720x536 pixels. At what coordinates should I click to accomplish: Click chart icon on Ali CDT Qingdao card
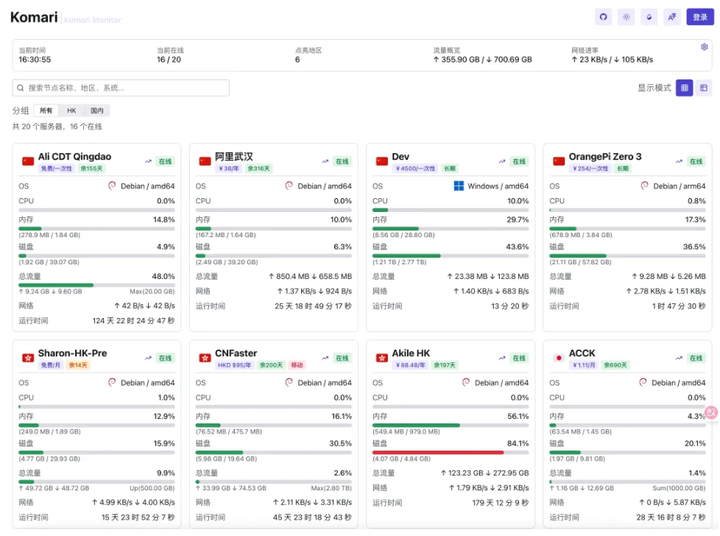tap(148, 160)
